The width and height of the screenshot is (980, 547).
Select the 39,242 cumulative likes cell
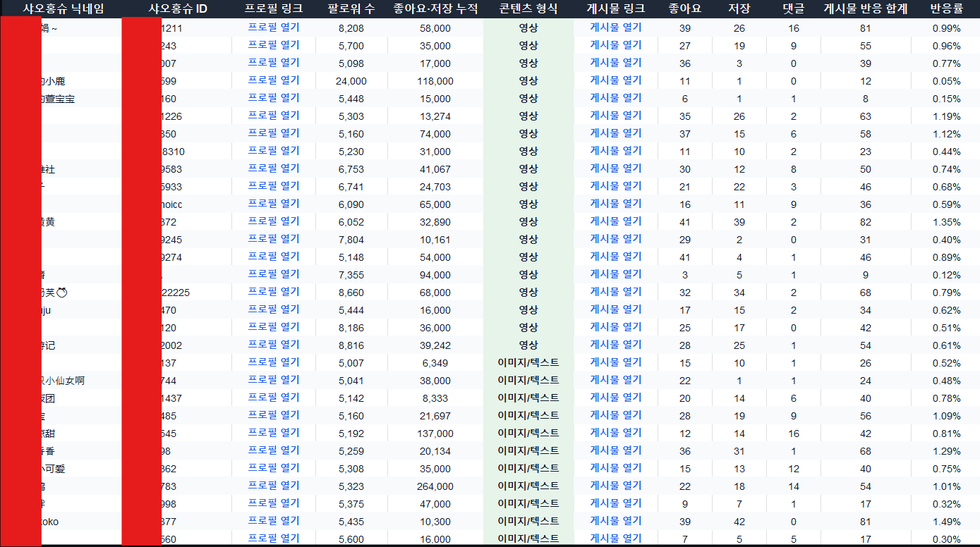point(435,345)
